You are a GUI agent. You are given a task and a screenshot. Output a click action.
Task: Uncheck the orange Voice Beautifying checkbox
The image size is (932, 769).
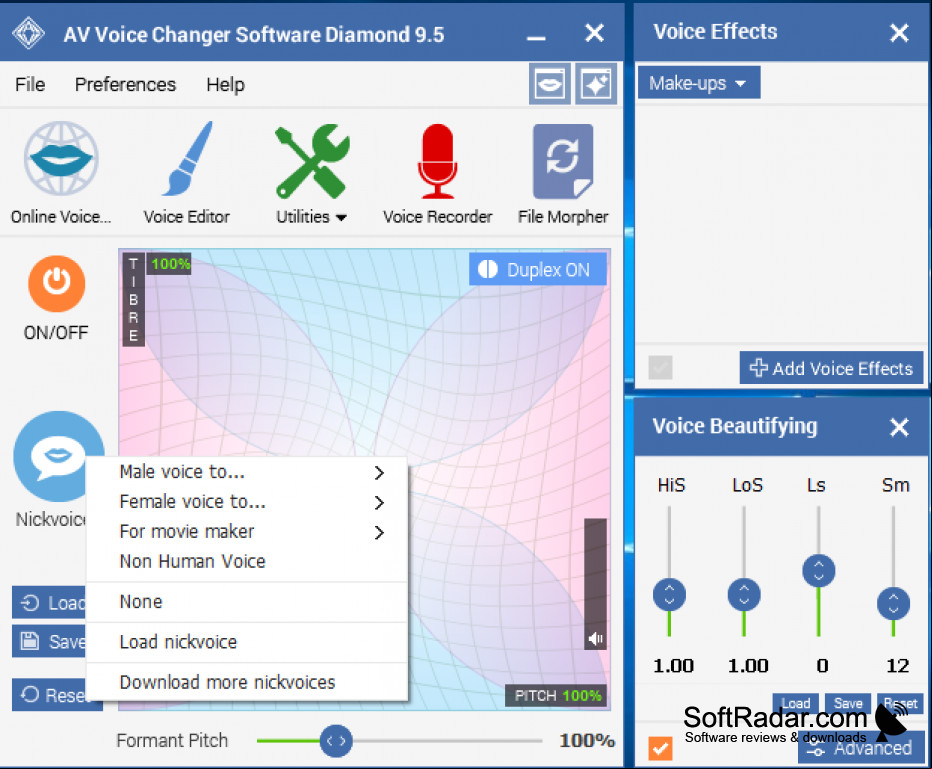660,748
